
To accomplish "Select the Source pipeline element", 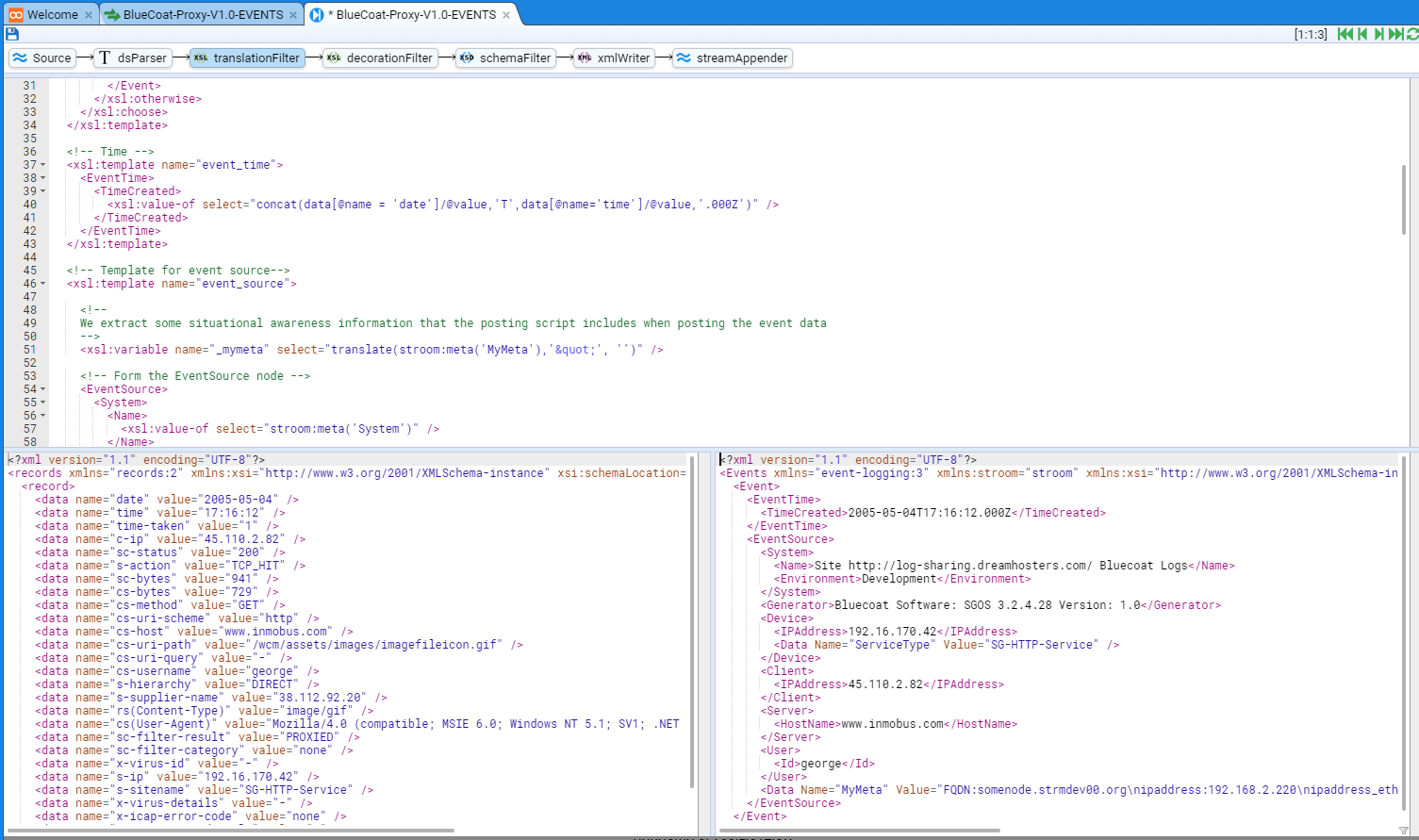I will [41, 58].
